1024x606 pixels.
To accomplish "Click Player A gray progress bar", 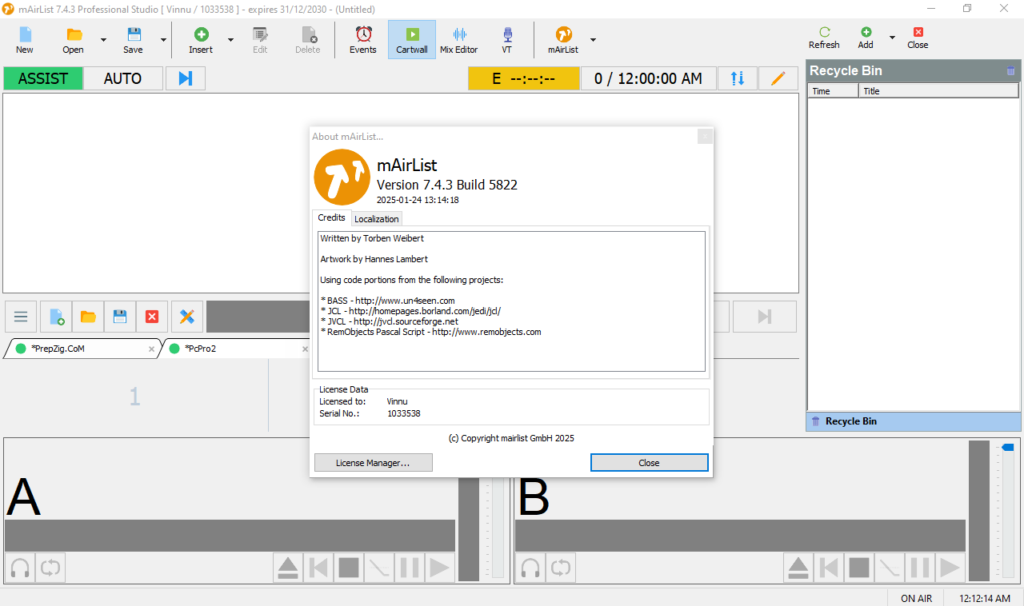I will tap(230, 535).
